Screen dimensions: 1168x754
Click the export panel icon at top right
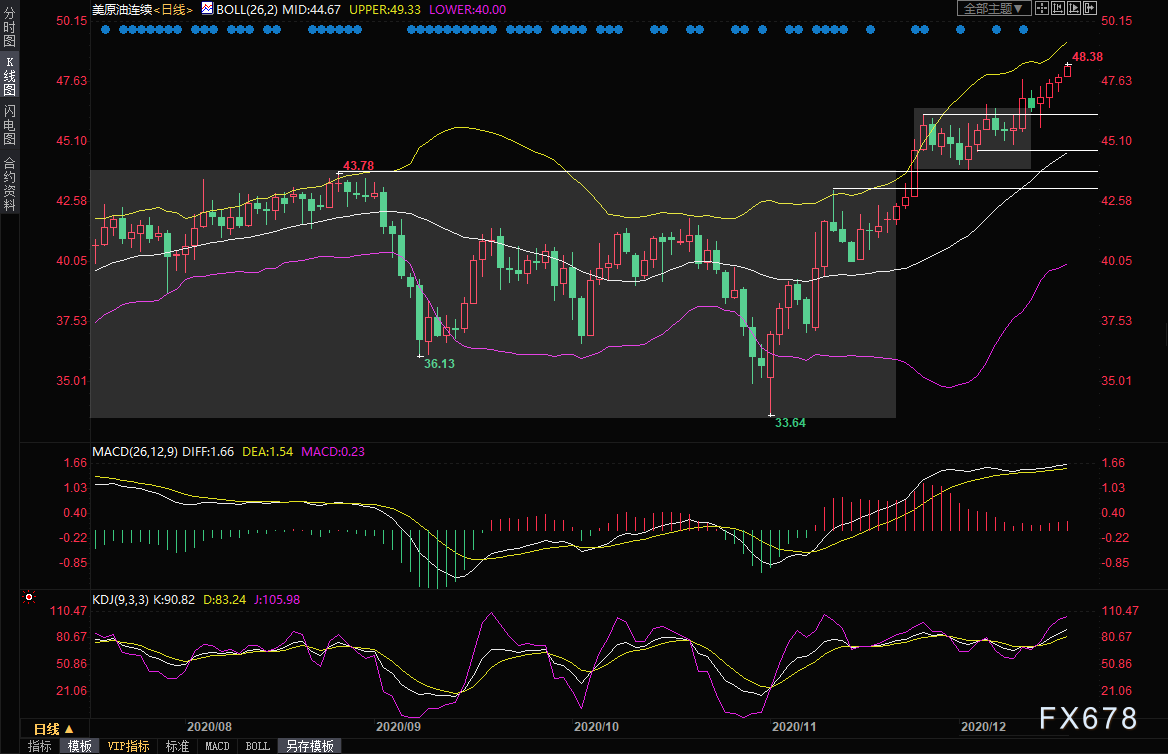tap(1090, 8)
